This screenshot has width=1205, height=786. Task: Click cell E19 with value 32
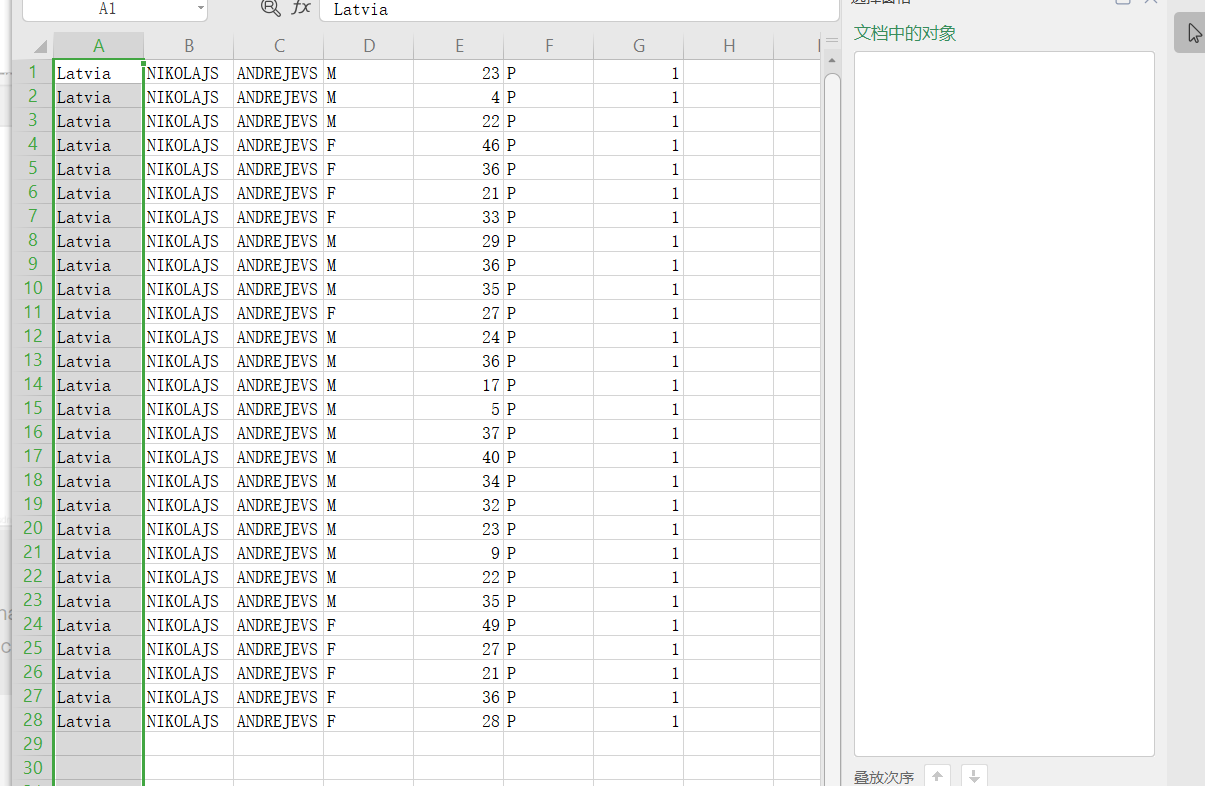point(459,505)
